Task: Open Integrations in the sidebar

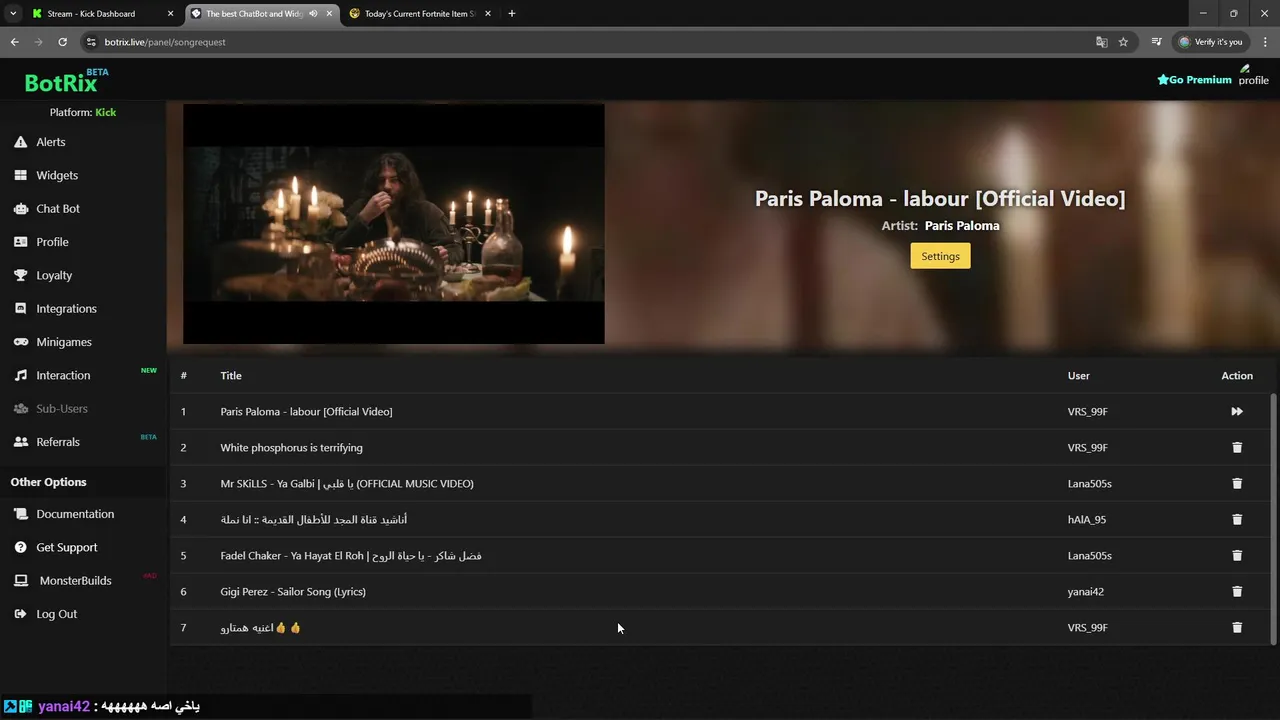Action: 66,309
